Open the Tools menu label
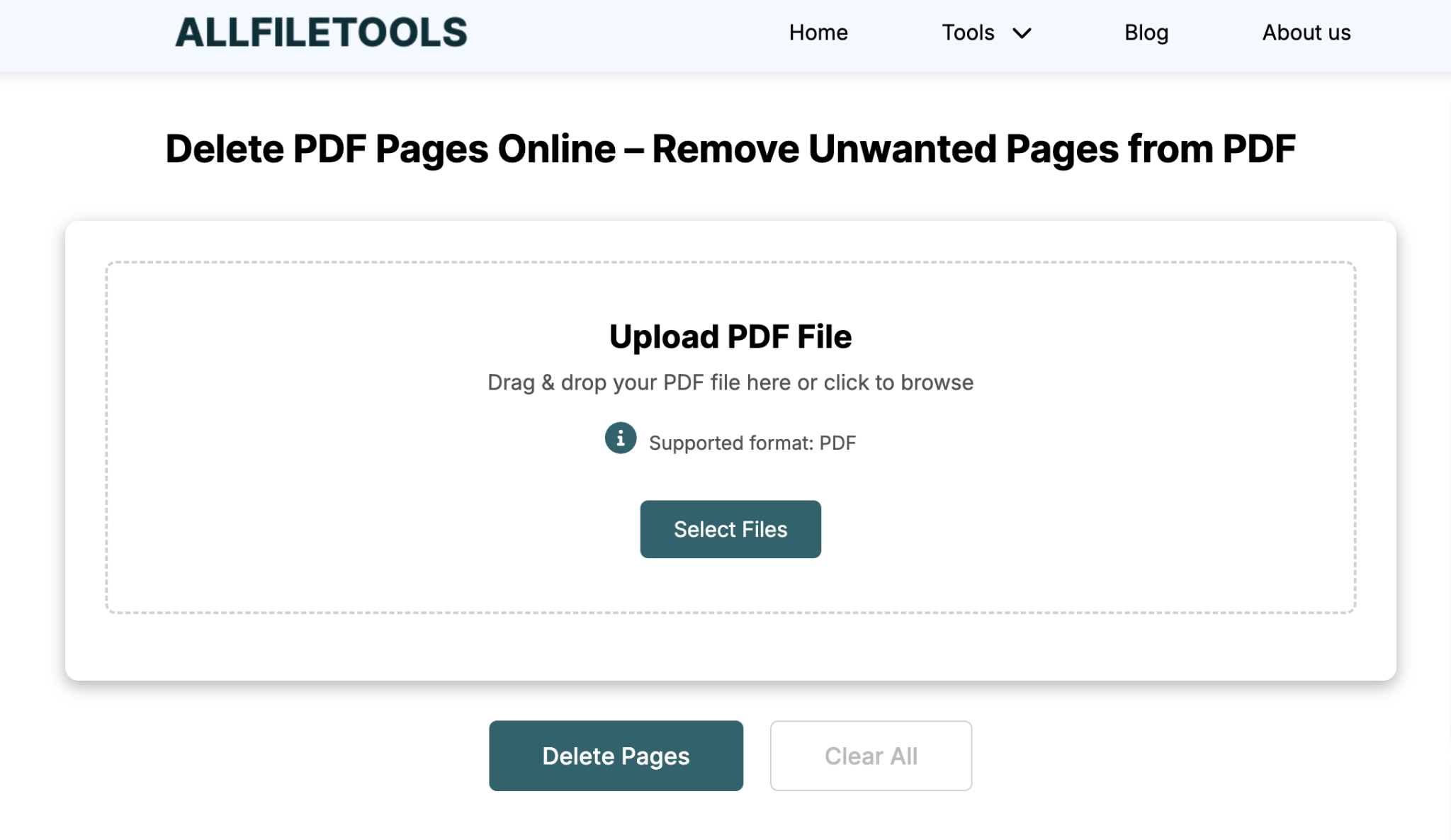The width and height of the screenshot is (1451, 840). tap(968, 33)
